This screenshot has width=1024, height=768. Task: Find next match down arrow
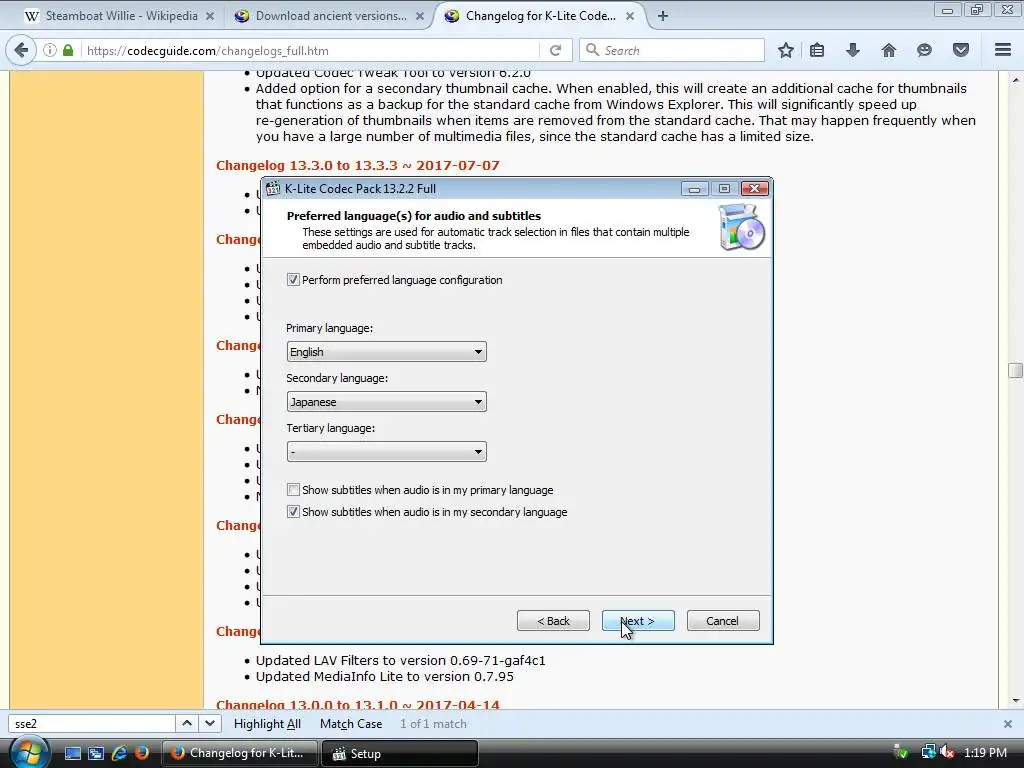[x=210, y=723]
